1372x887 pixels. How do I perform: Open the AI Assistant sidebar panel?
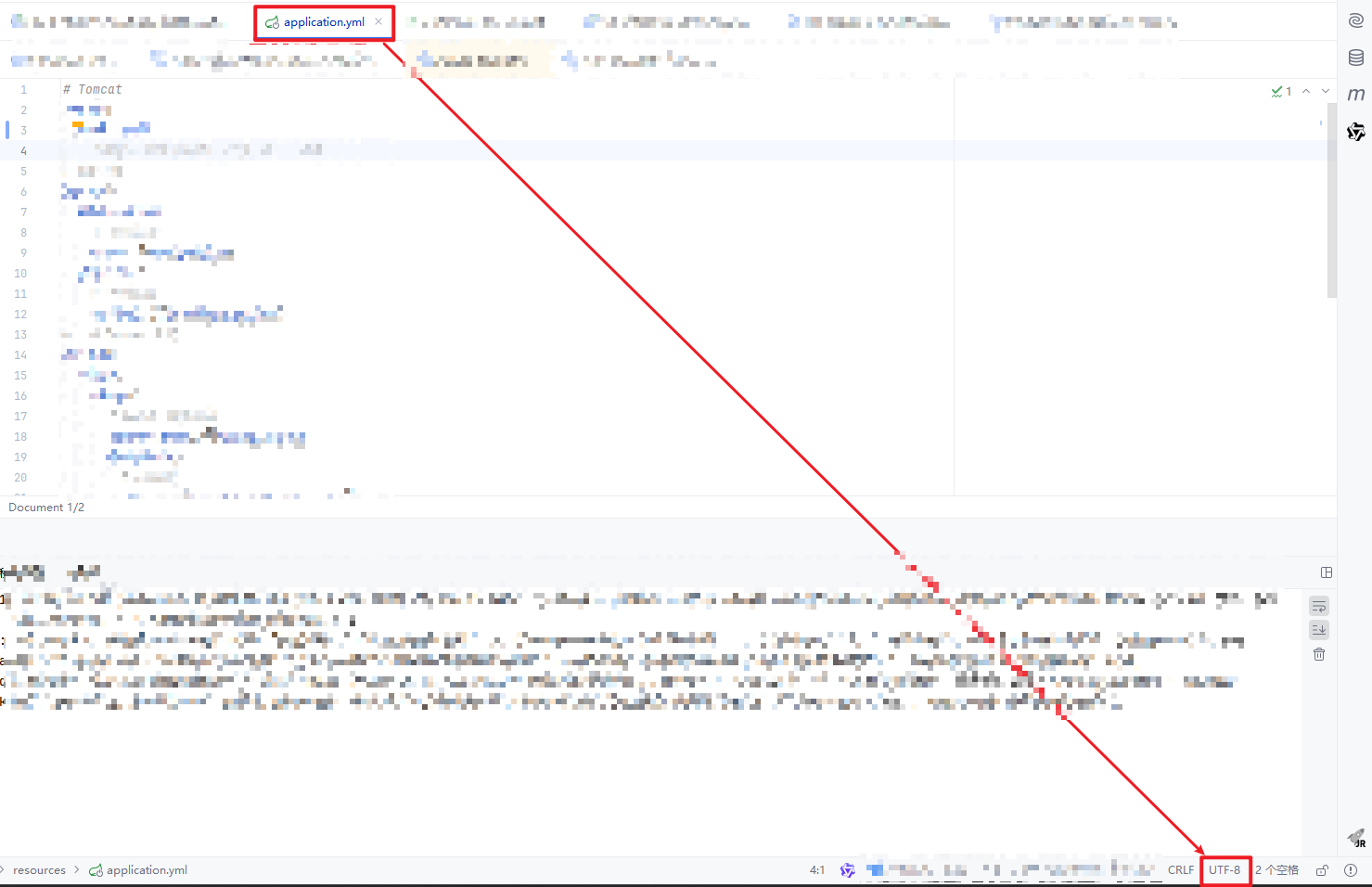coord(1355,19)
